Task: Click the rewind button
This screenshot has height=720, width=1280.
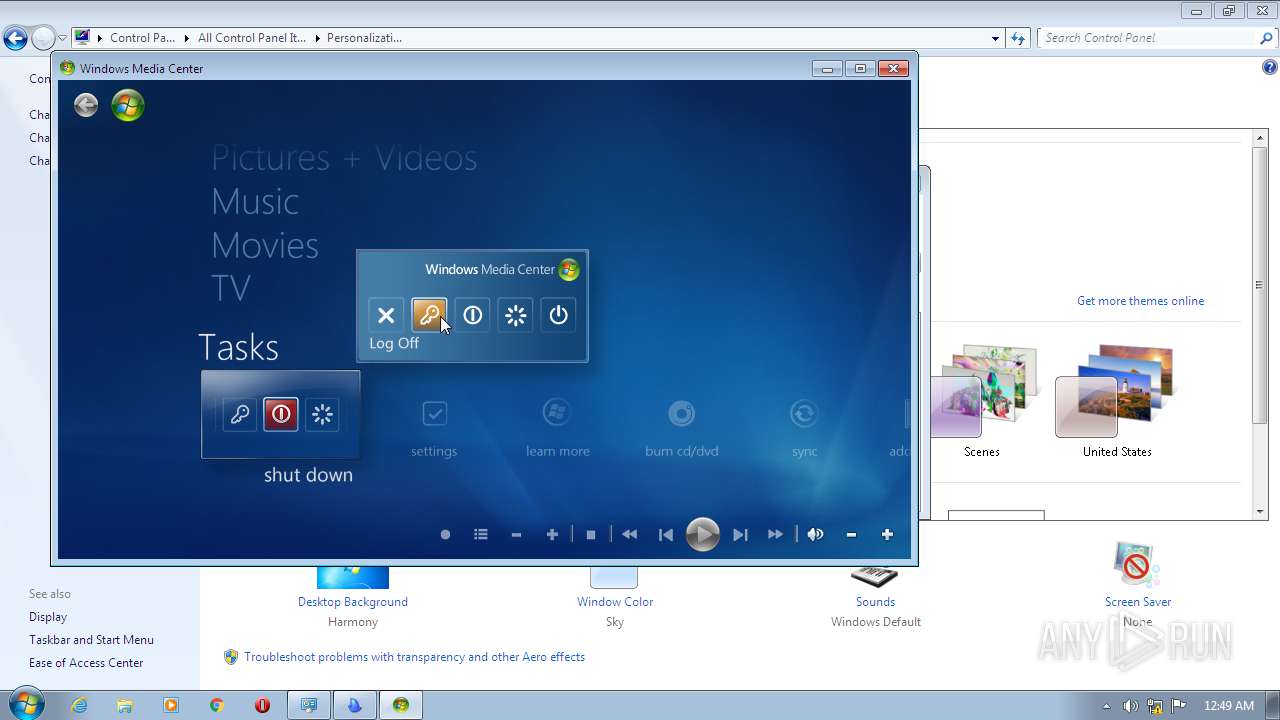Action: pyautogui.click(x=629, y=535)
